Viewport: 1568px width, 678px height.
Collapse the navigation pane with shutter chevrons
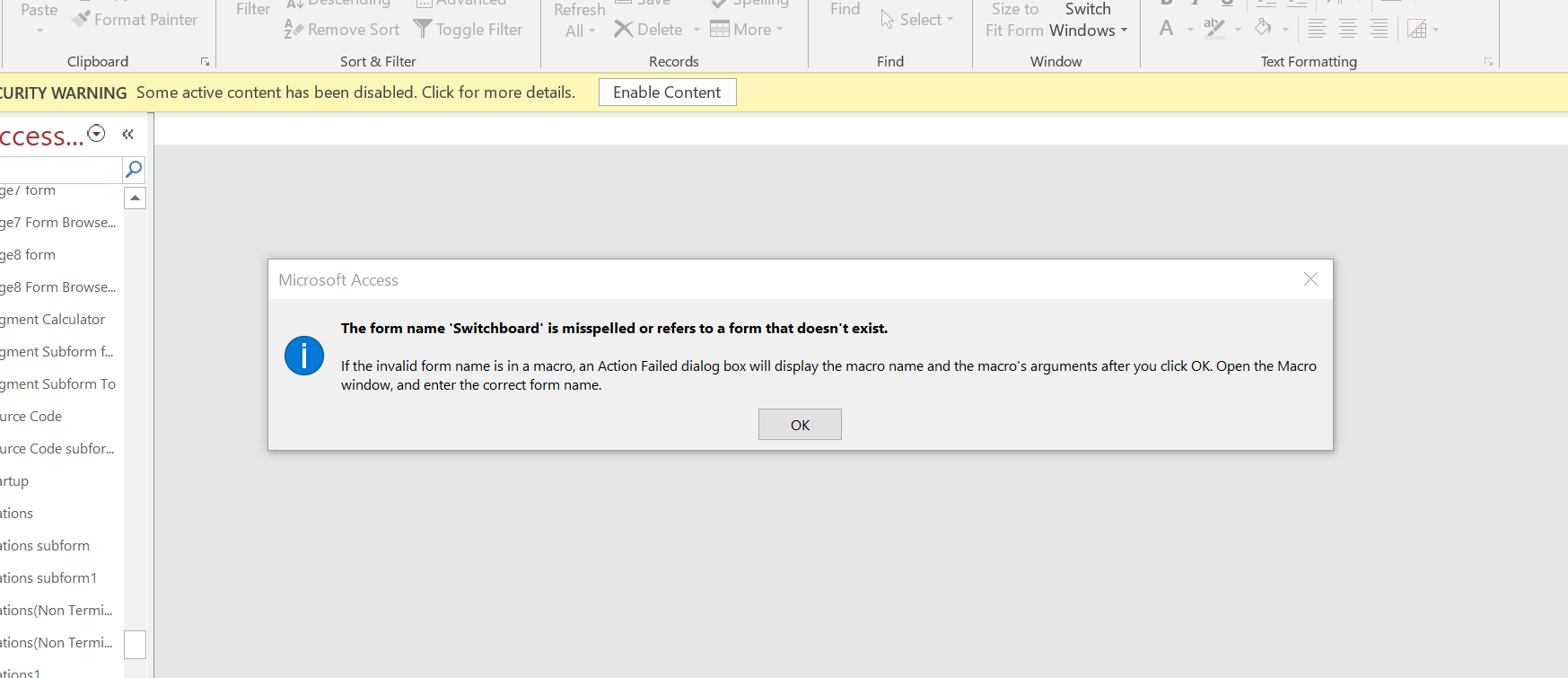point(128,134)
